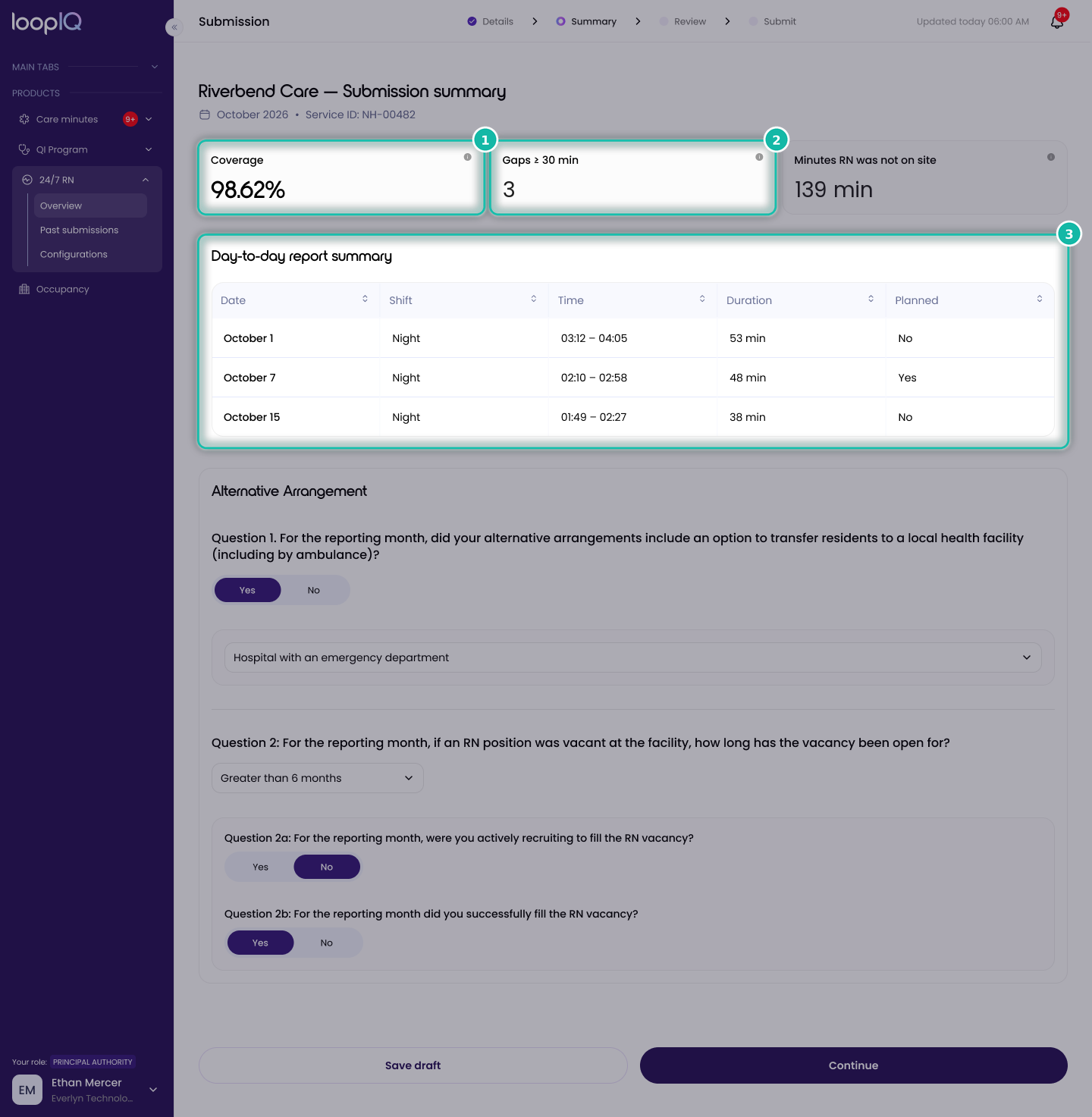
Task: Click the calendar icon beside October 2026
Action: 205,115
